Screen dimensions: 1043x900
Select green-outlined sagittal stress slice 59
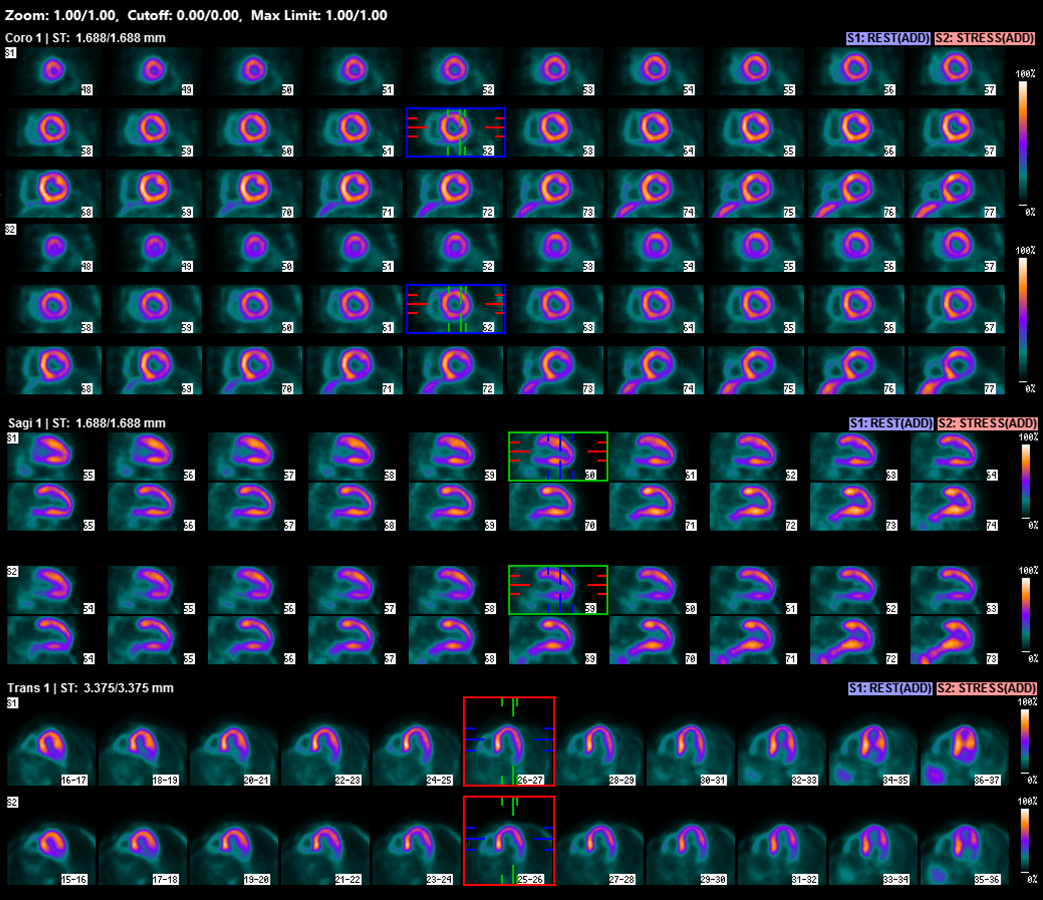tap(558, 589)
